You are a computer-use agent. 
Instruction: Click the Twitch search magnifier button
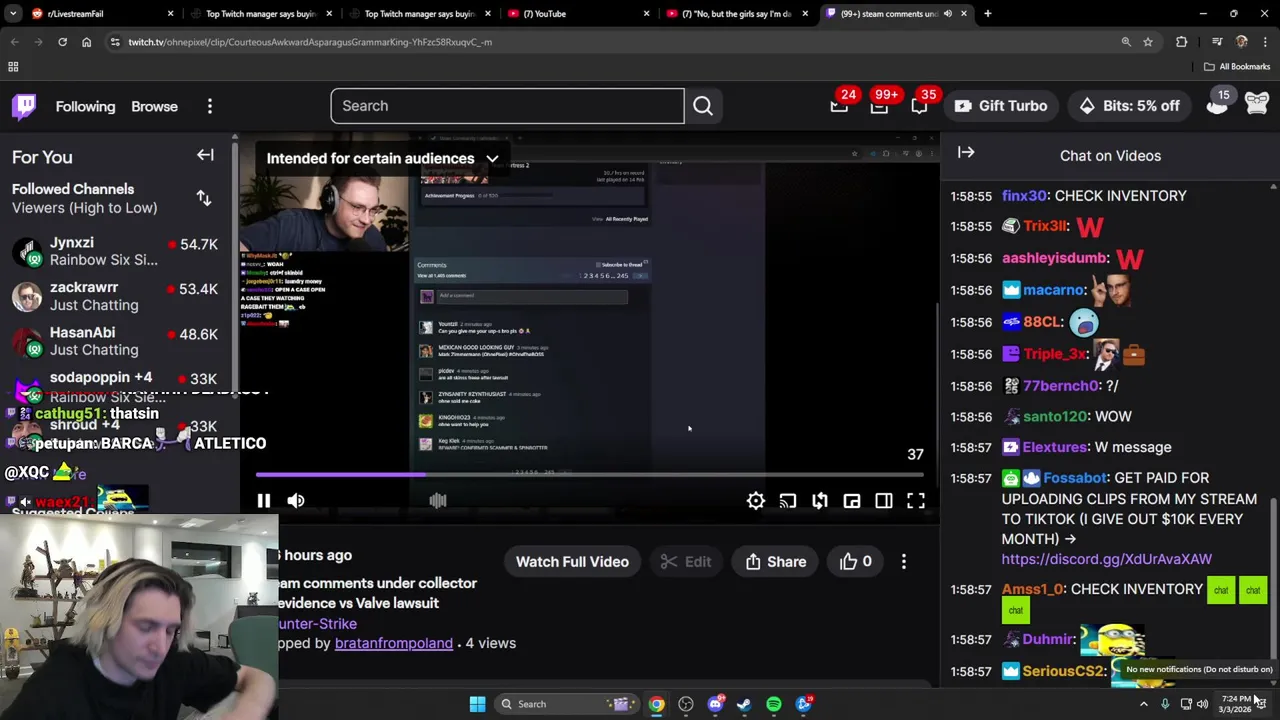click(703, 106)
